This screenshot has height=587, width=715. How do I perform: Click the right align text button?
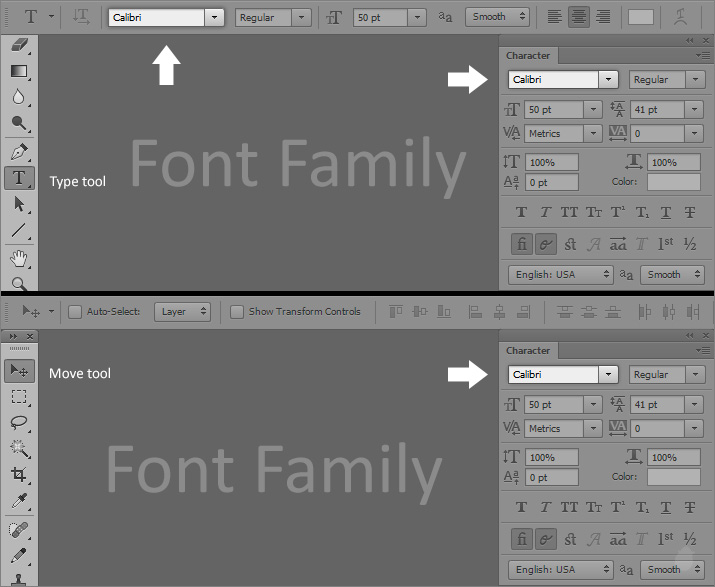603,17
